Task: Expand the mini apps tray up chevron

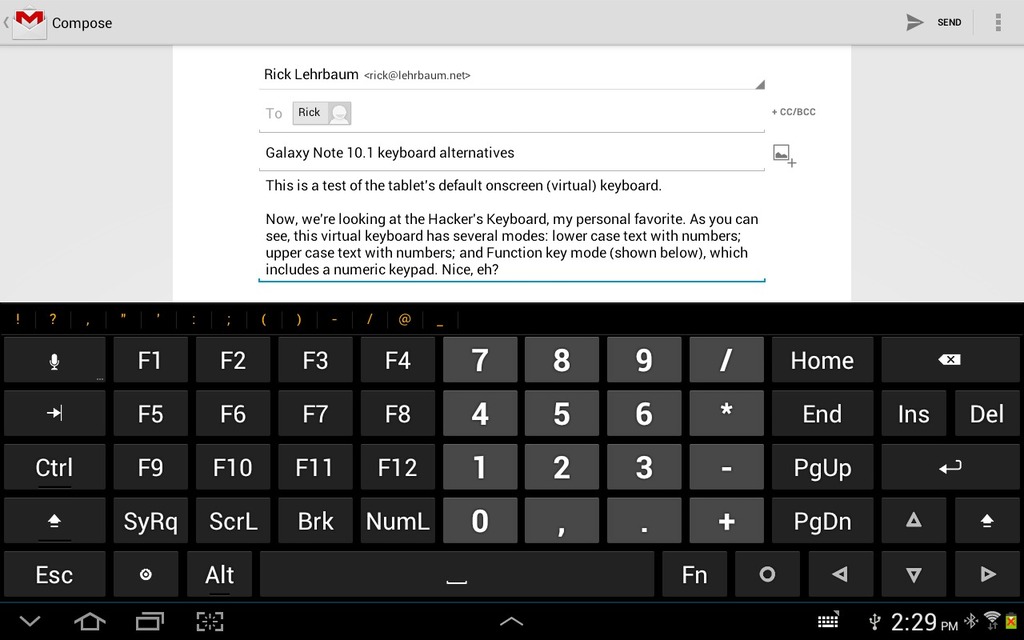Action: tap(511, 621)
